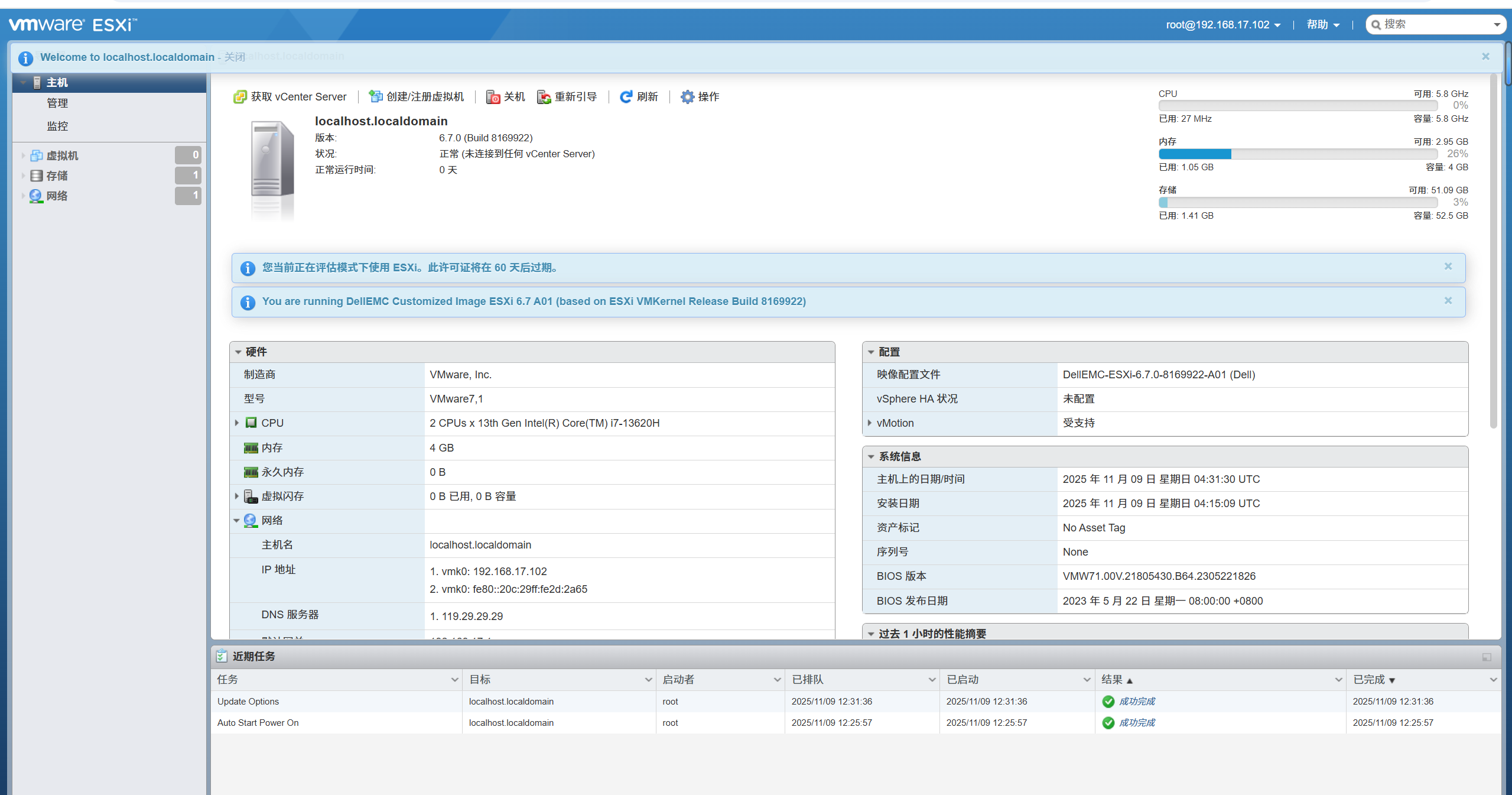Open the manage (管理) section
Viewport: 1512px width, 795px height.
(57, 103)
